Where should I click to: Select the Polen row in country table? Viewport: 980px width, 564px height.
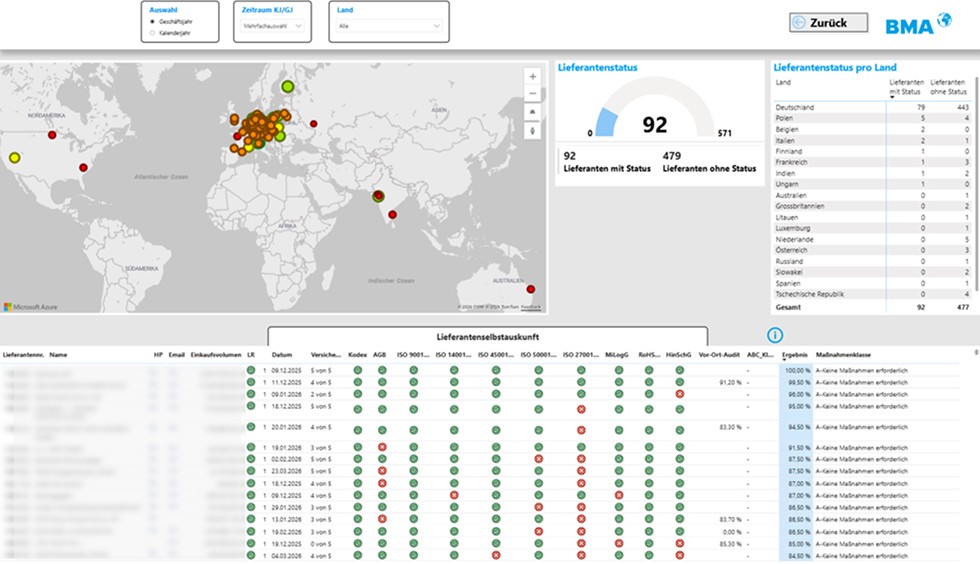[872, 118]
